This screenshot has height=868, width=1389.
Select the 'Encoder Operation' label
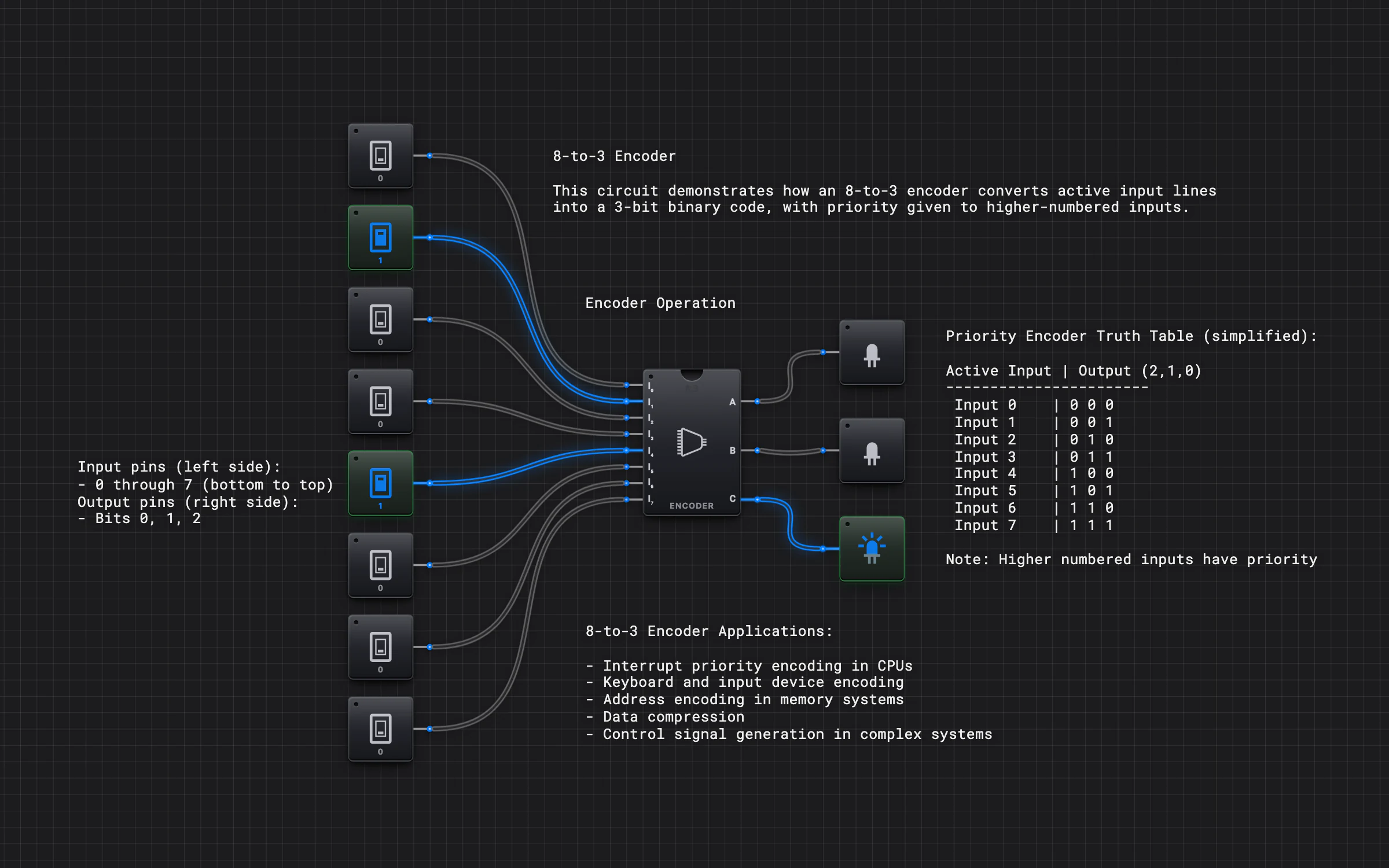pos(660,303)
